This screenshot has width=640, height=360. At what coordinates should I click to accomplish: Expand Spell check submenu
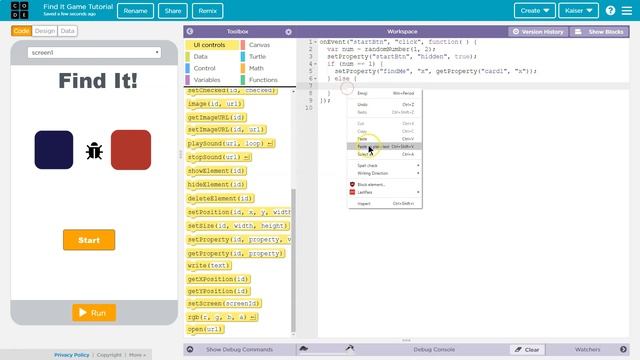click(384, 165)
